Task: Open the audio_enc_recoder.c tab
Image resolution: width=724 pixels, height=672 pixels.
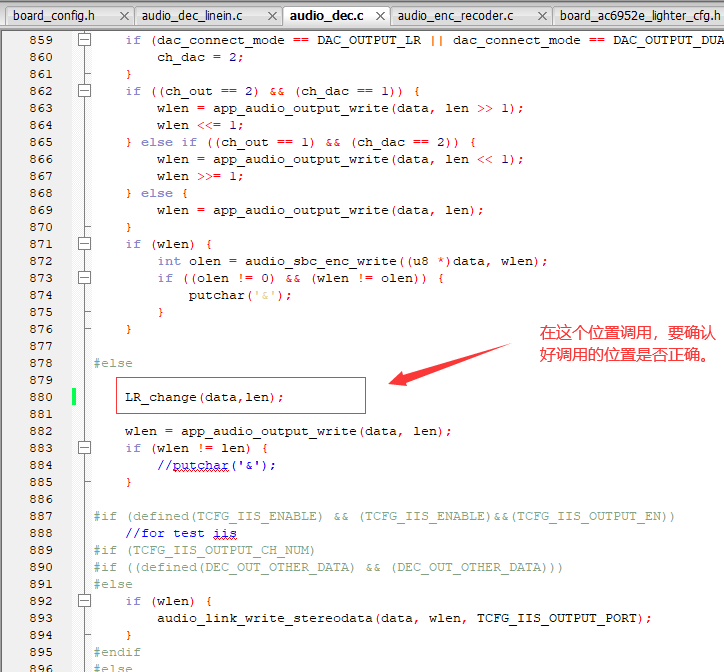Action: [455, 16]
